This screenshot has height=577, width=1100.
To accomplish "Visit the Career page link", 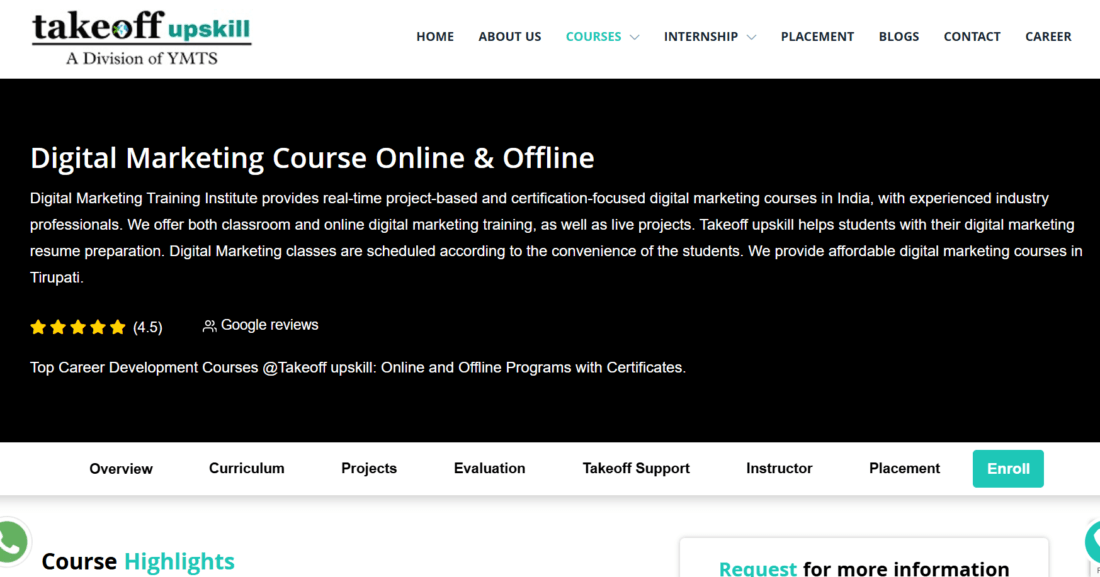I will click(1048, 36).
